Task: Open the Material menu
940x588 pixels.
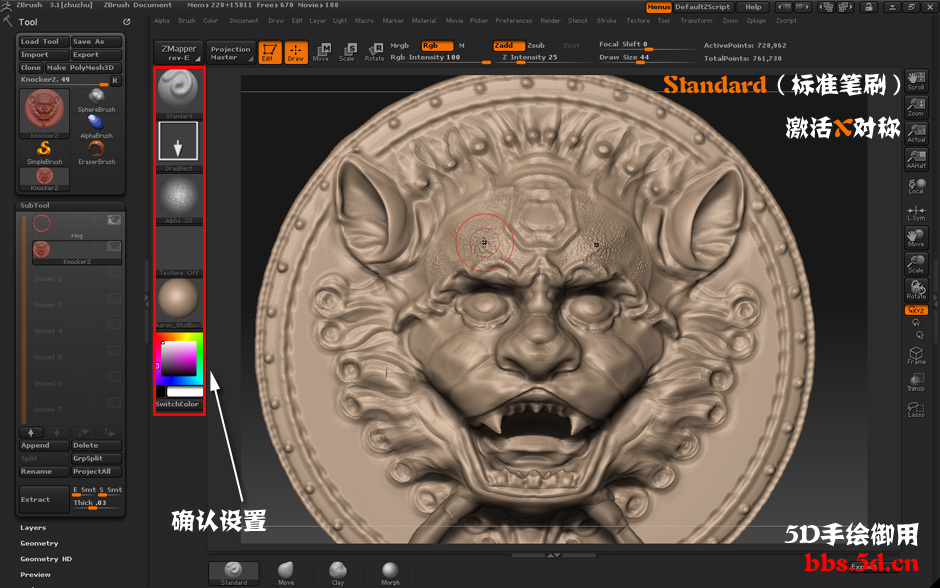Action: coord(424,20)
